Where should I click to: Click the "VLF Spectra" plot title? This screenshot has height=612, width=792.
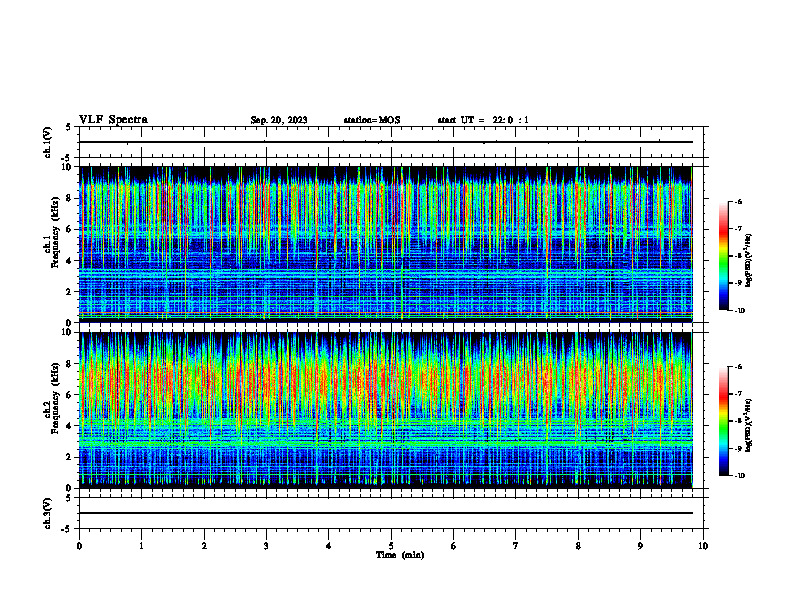pyautogui.click(x=113, y=120)
